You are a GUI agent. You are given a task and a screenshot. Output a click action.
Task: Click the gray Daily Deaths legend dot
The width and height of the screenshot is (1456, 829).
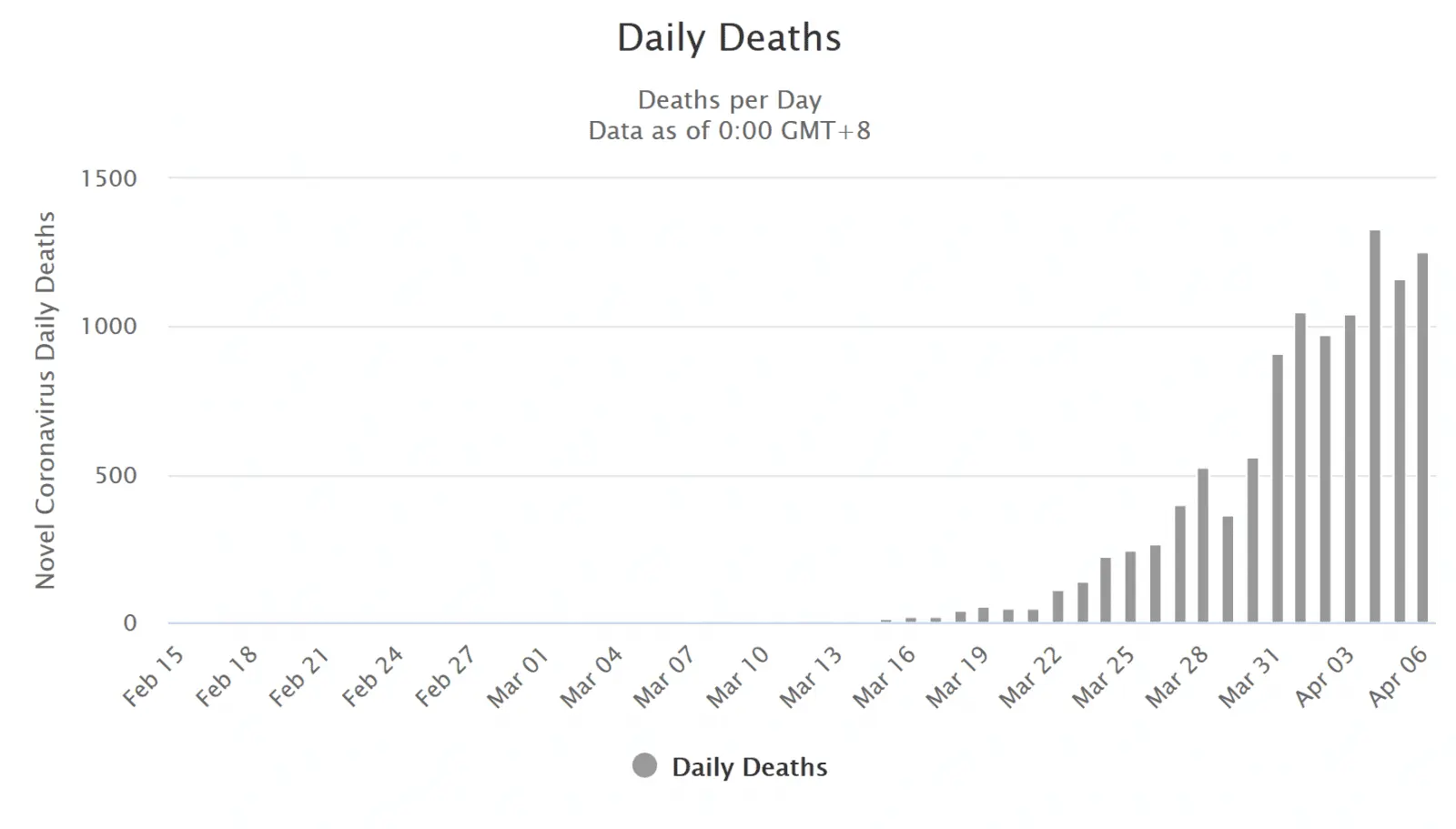644,766
